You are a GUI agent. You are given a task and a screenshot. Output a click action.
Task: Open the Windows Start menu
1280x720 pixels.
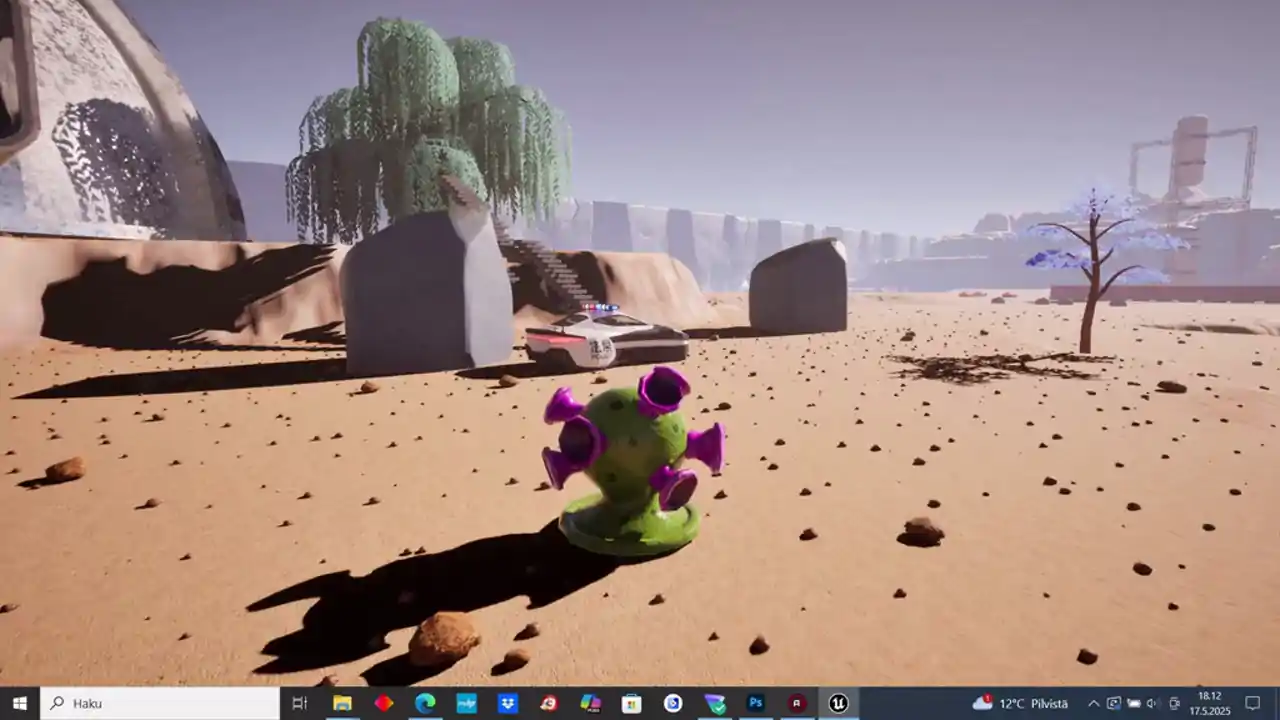(19, 703)
